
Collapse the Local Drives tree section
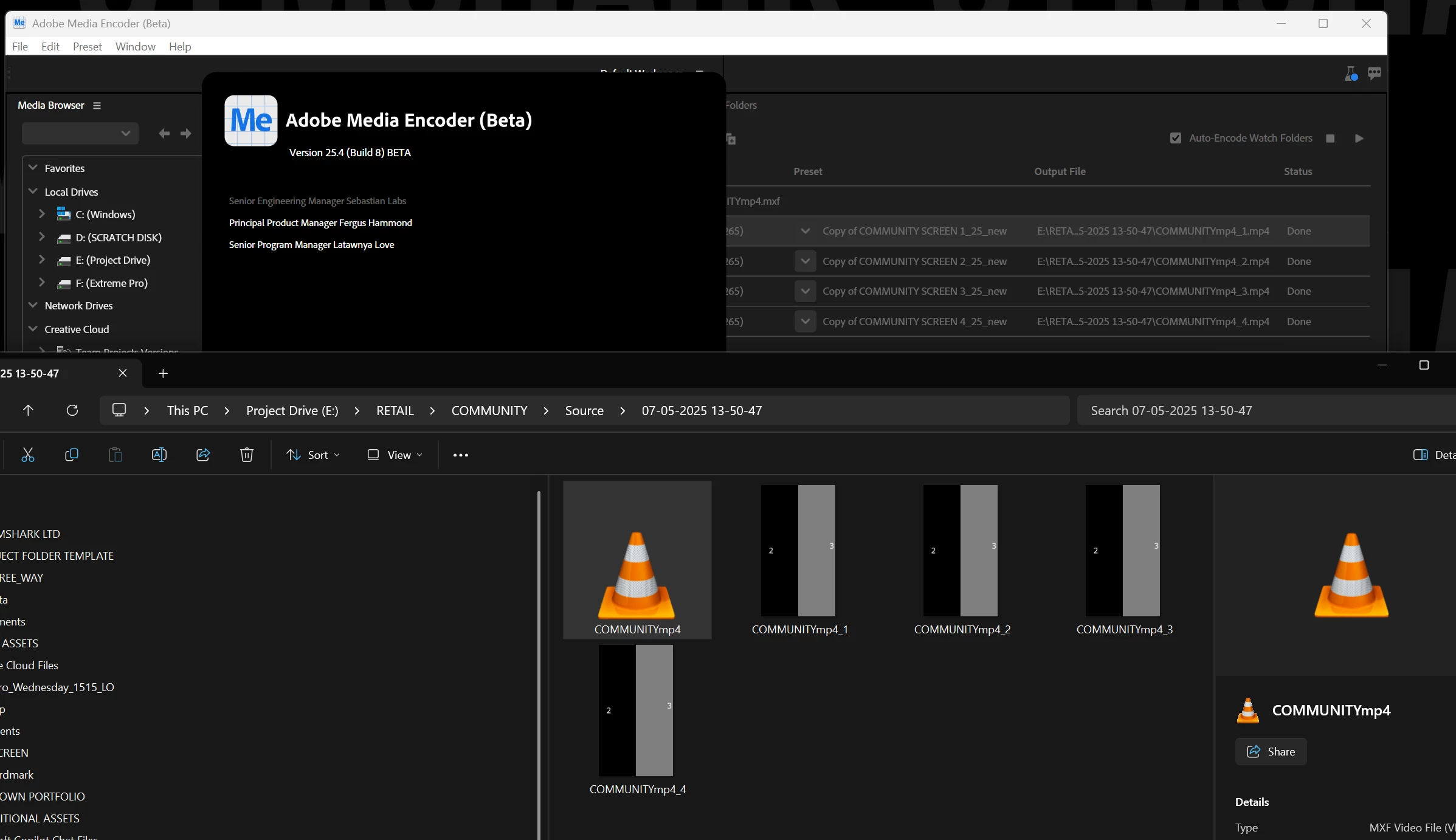(33, 191)
